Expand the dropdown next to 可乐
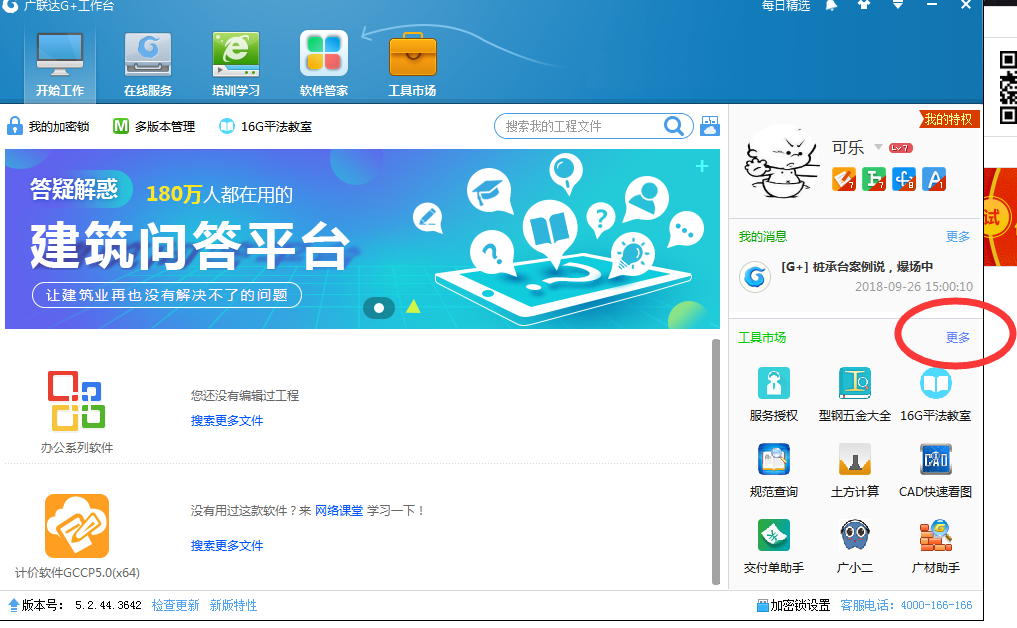Viewport: 1017px width, 628px height. [x=878, y=147]
